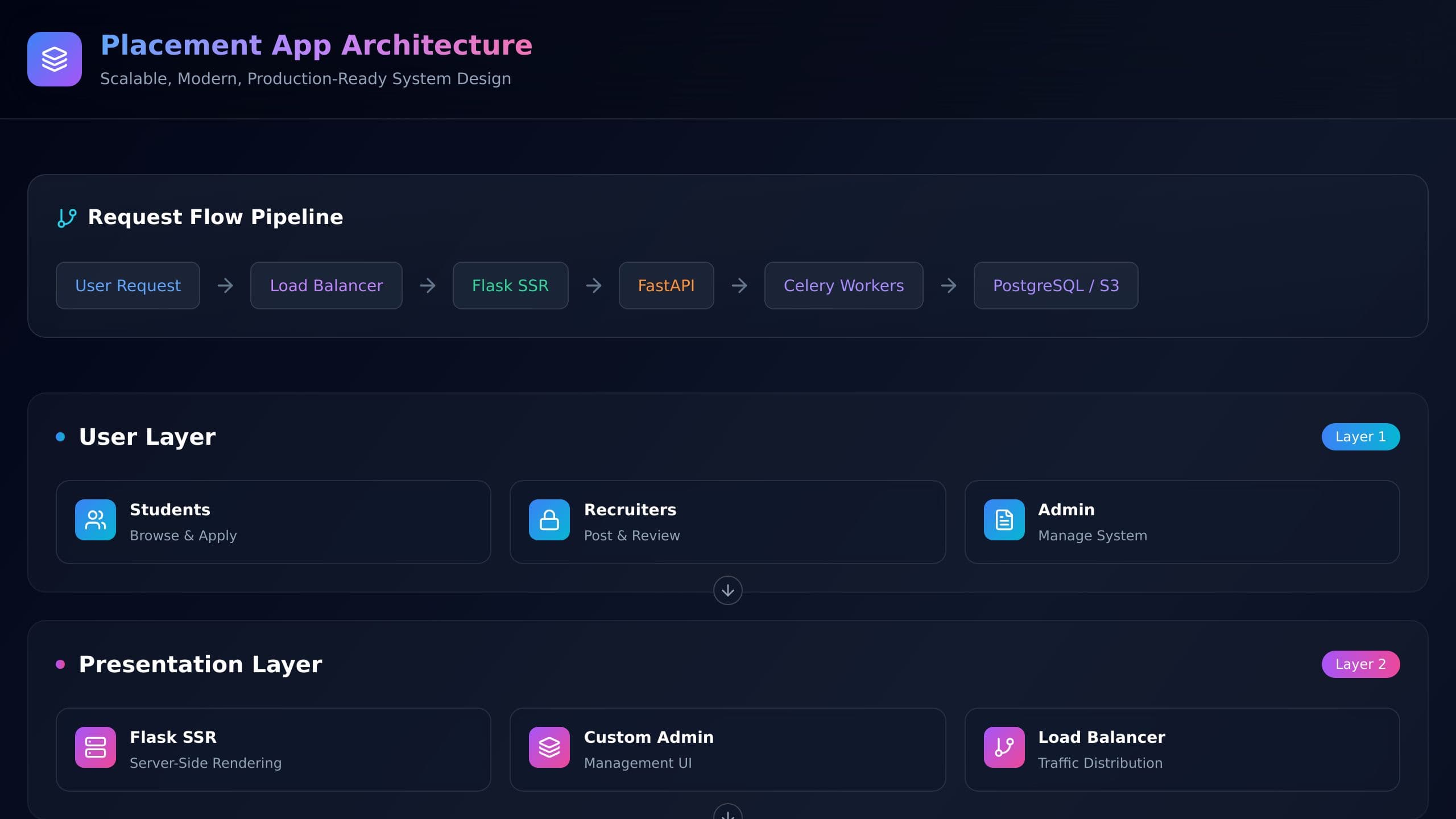Viewport: 1456px width, 819px height.
Task: Open the Students card
Action: (x=274, y=522)
